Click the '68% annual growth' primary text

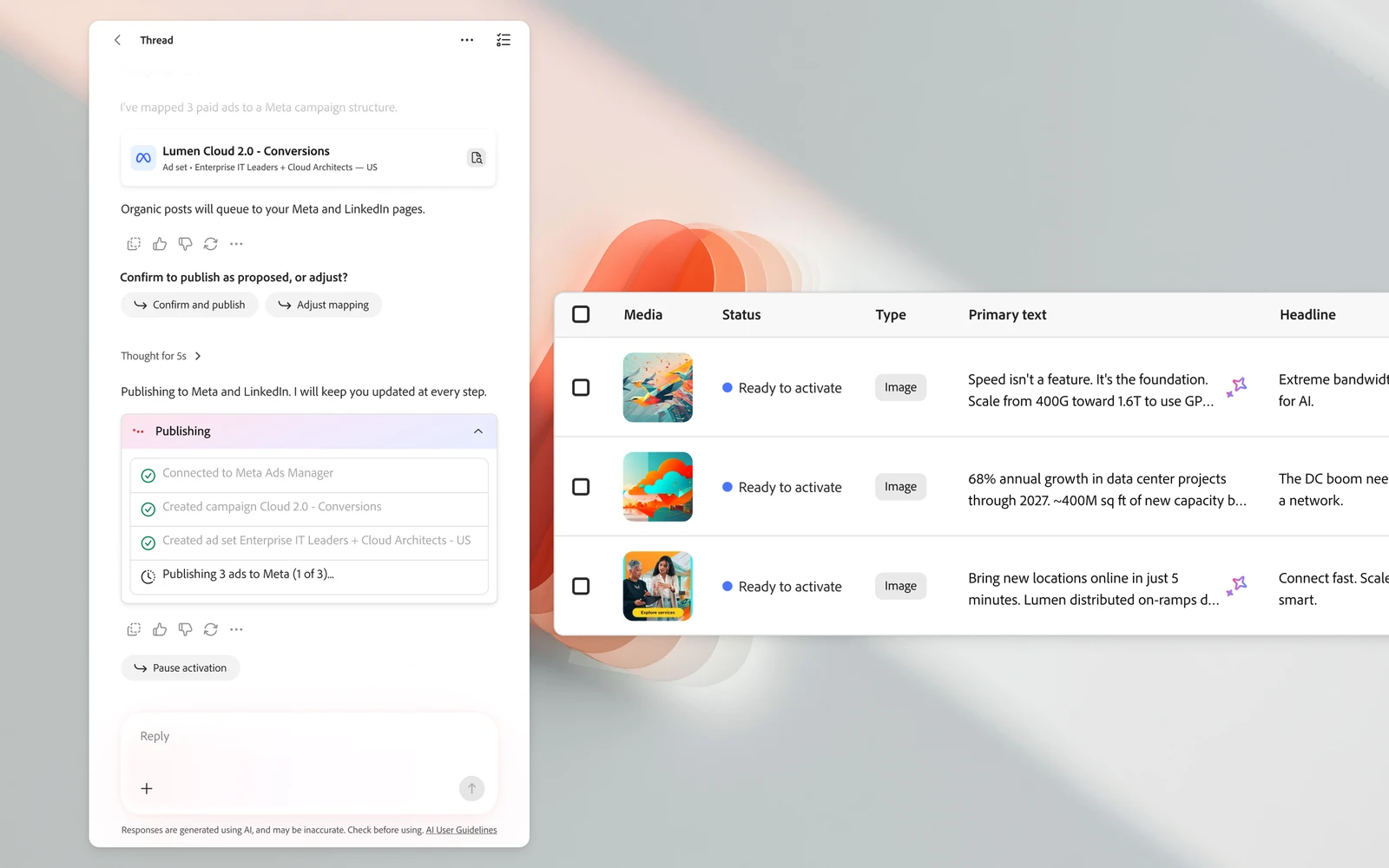coord(1107,490)
